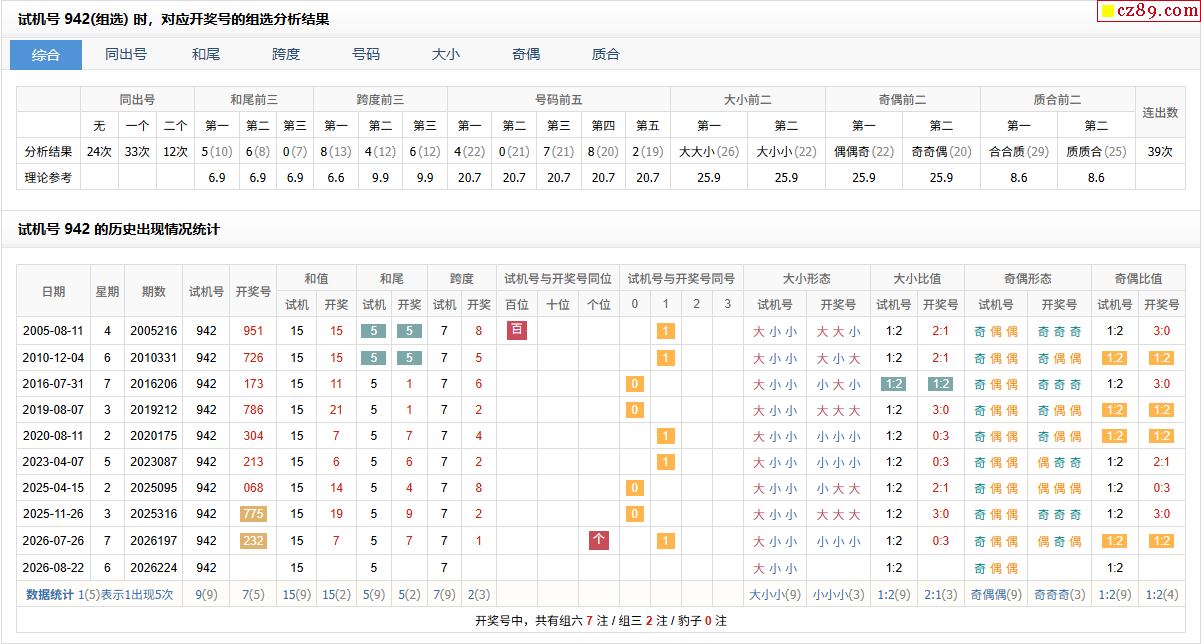
Task: Click the 大小小(9) statistic cell
Action: pyautogui.click(x=775, y=594)
